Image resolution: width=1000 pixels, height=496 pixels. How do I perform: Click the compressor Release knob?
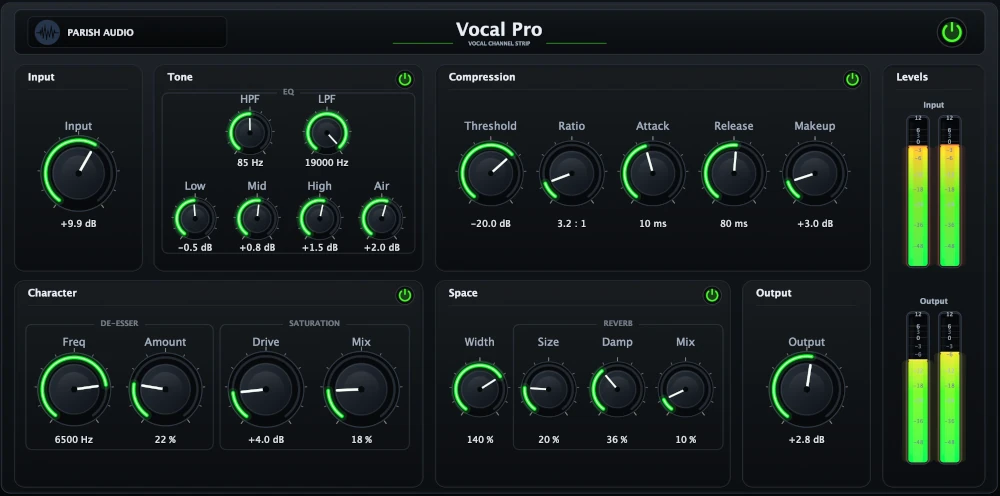point(733,173)
